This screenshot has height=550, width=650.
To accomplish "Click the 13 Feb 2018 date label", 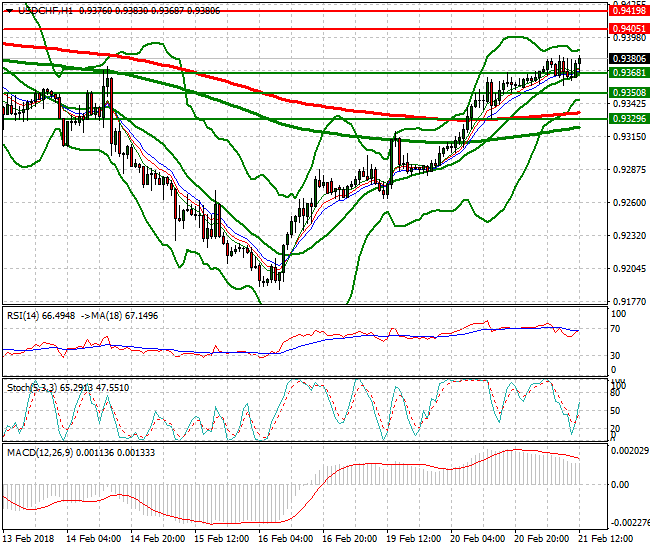I will [x=28, y=539].
